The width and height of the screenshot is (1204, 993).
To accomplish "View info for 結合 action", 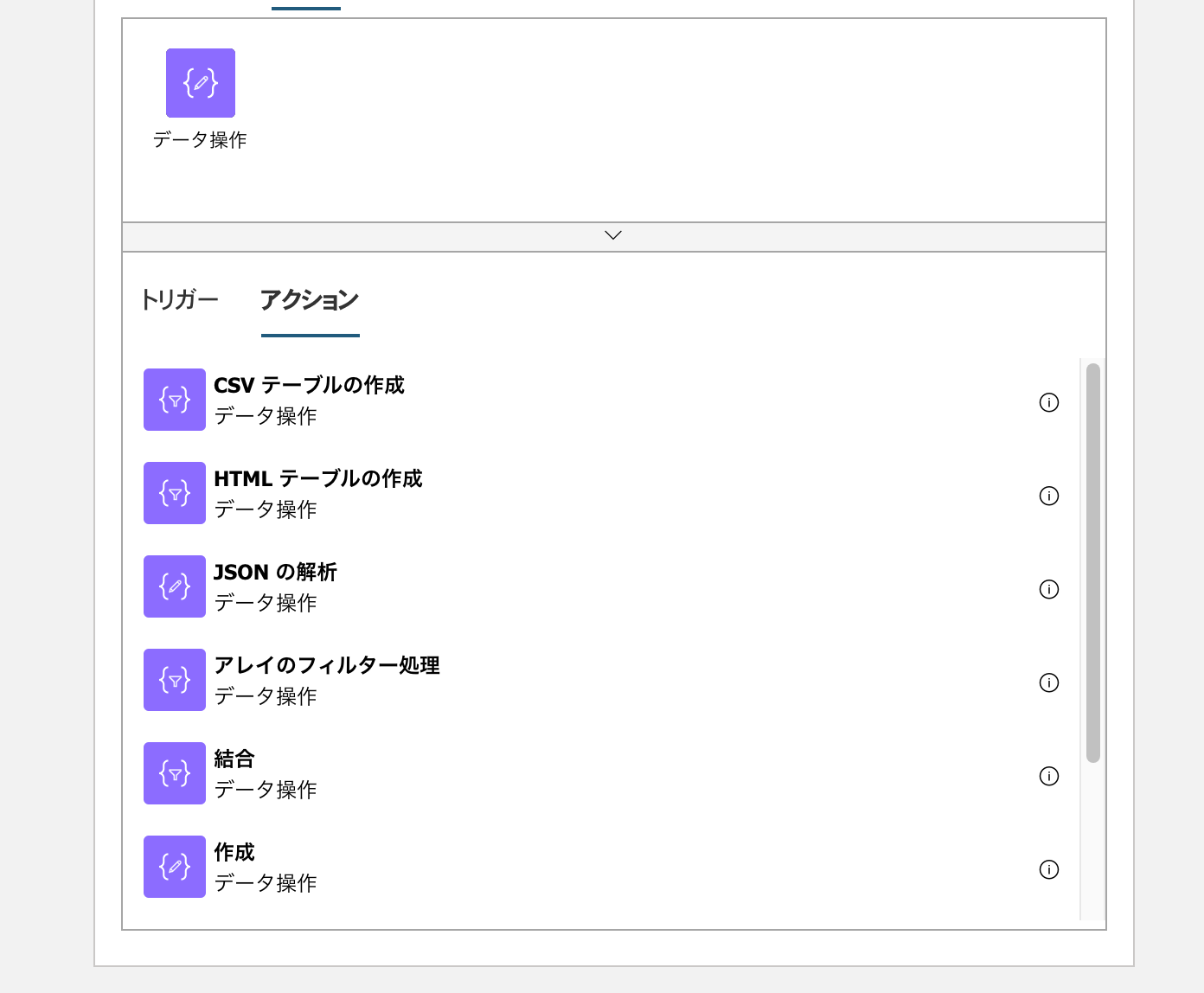I will pyautogui.click(x=1049, y=776).
